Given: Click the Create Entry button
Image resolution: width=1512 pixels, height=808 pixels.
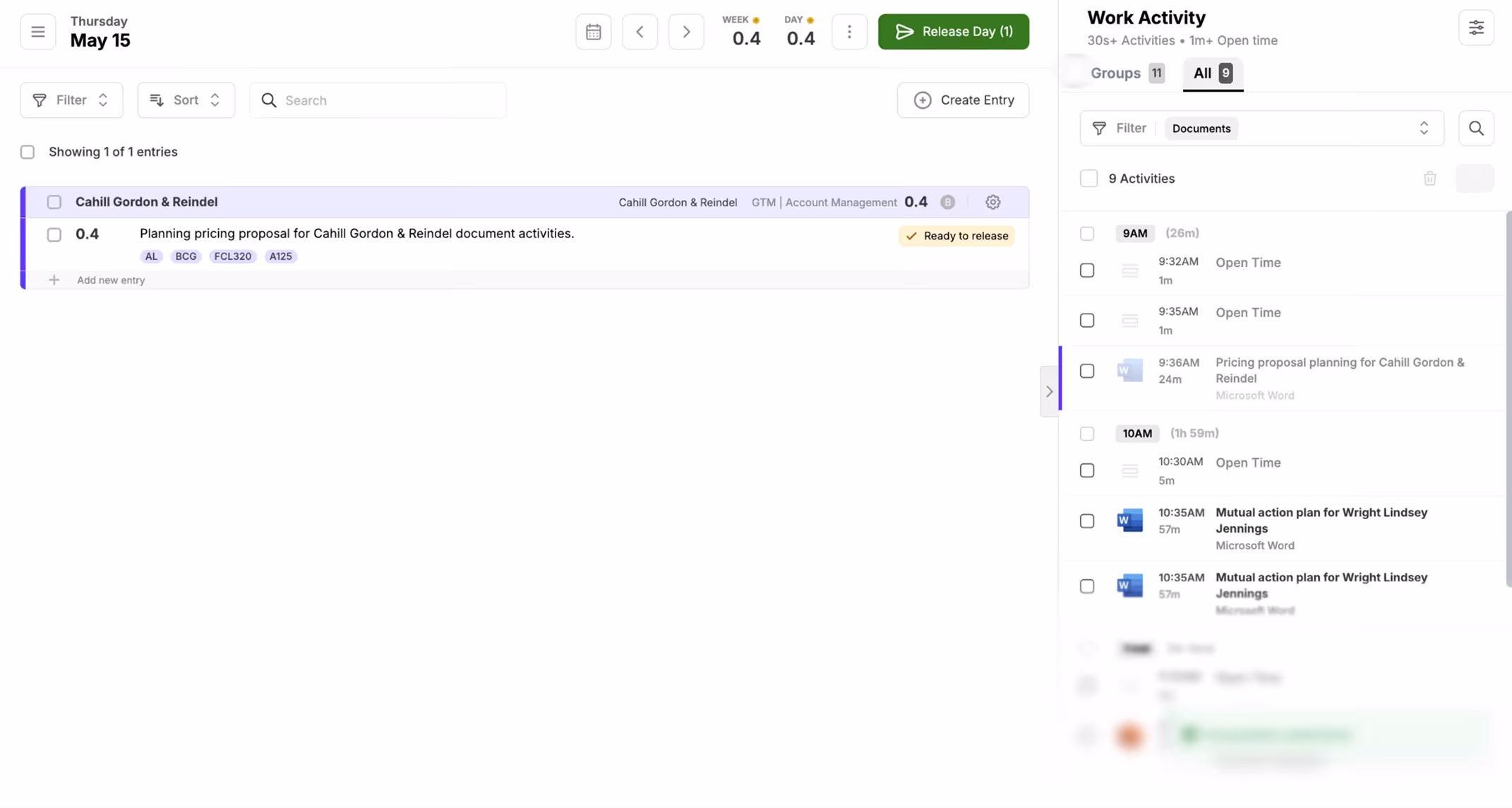Looking at the screenshot, I should (x=963, y=100).
